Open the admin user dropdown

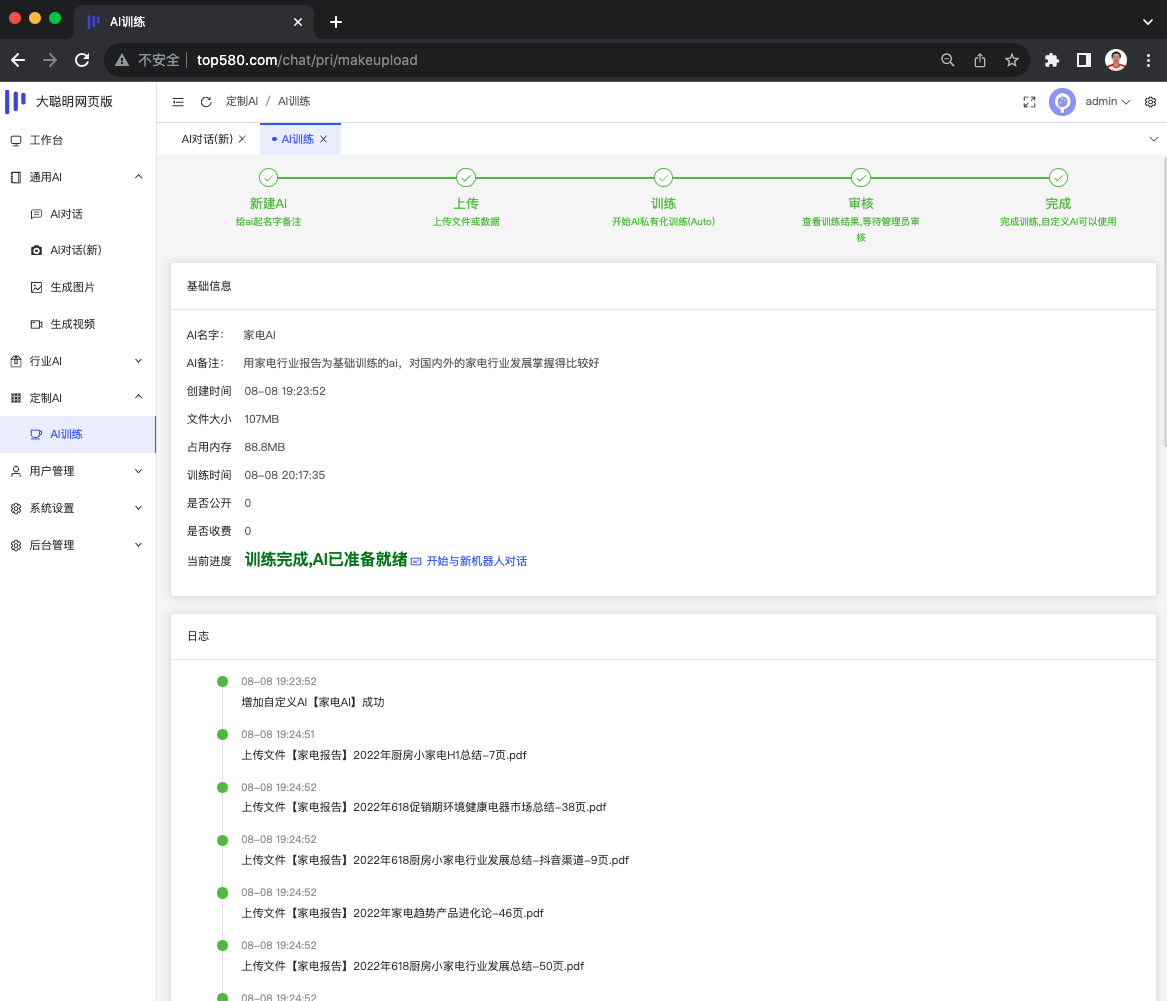click(x=1107, y=102)
